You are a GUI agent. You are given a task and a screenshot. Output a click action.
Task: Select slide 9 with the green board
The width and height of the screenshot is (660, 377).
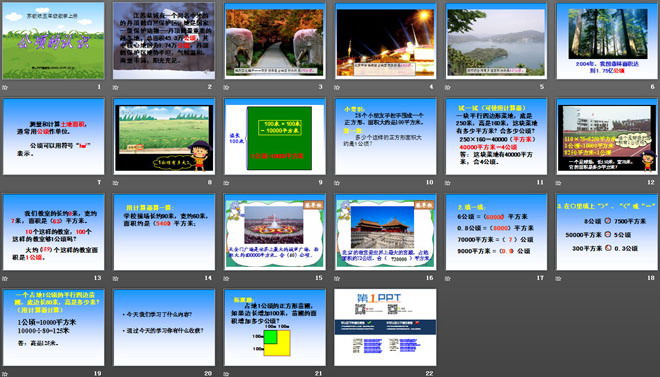[x=275, y=136]
